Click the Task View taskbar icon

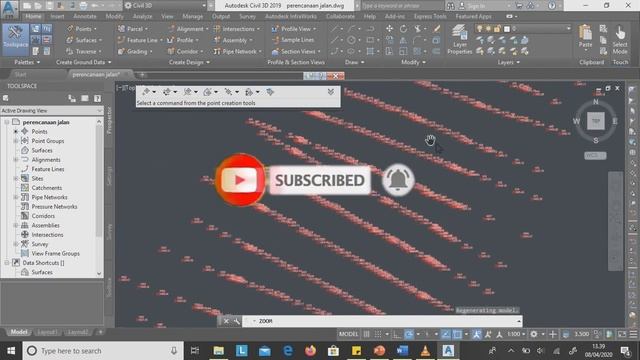point(195,351)
